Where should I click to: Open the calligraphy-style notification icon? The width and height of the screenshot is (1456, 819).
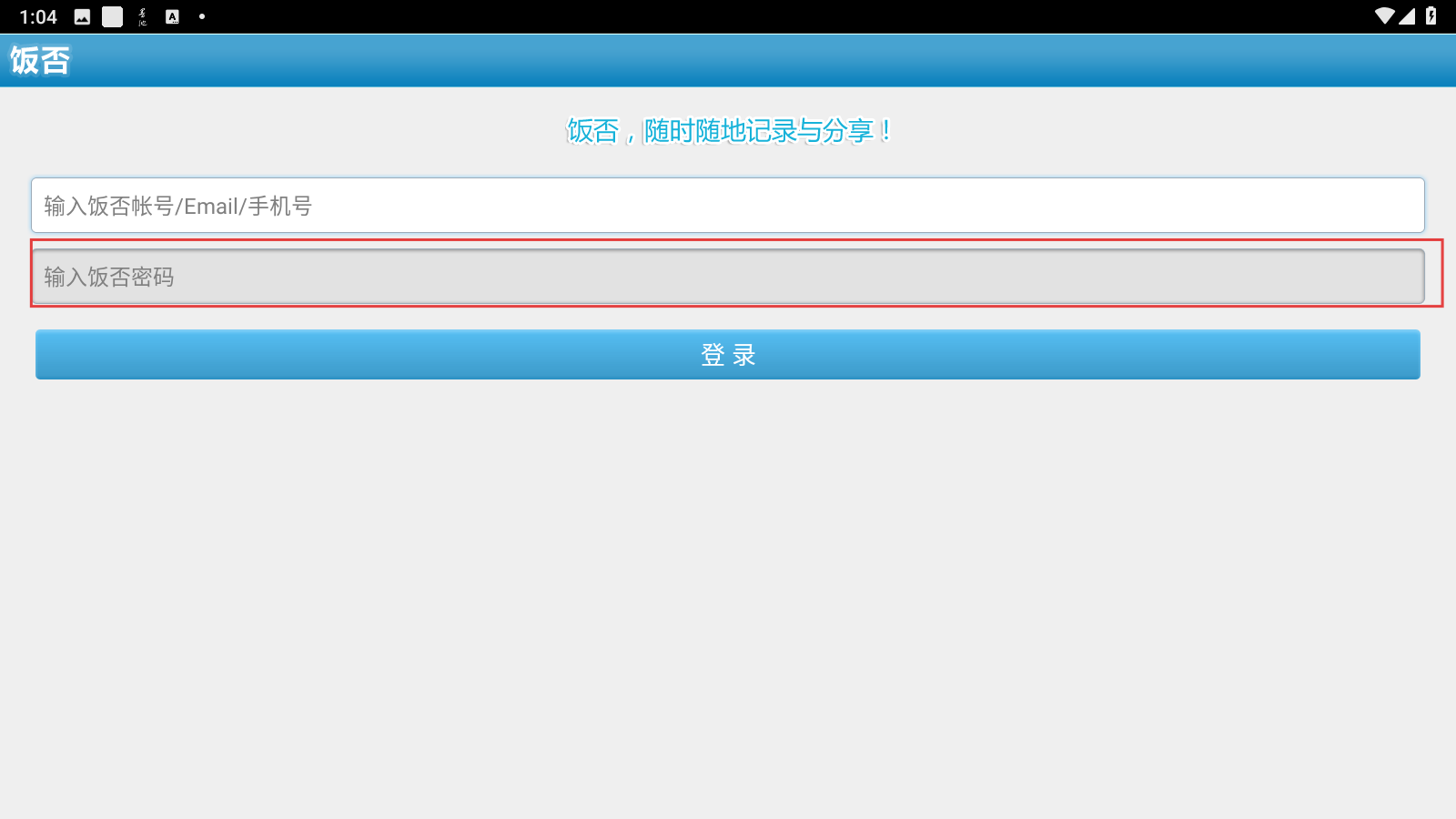point(142,16)
